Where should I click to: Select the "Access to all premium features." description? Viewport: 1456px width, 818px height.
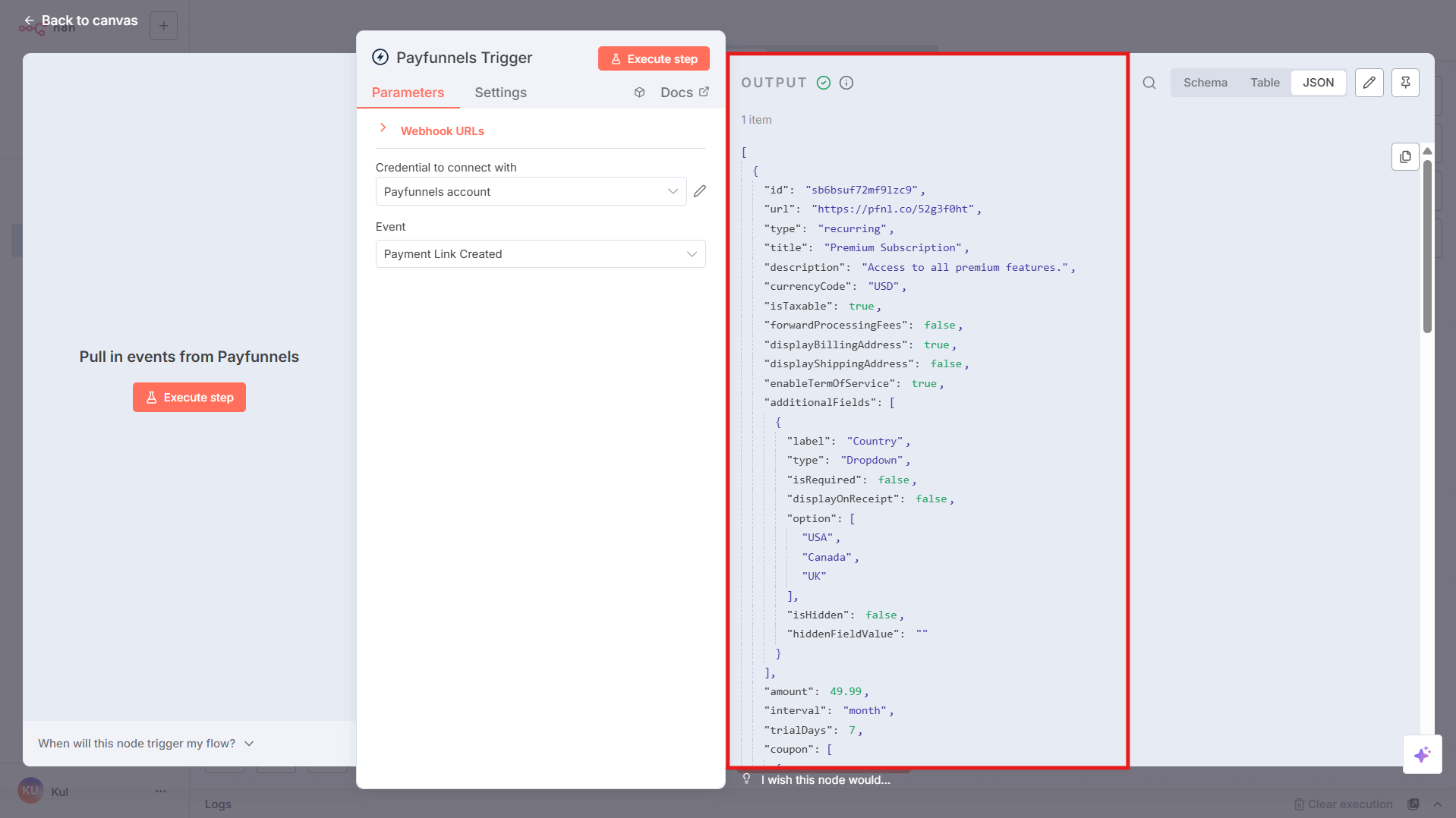[965, 267]
